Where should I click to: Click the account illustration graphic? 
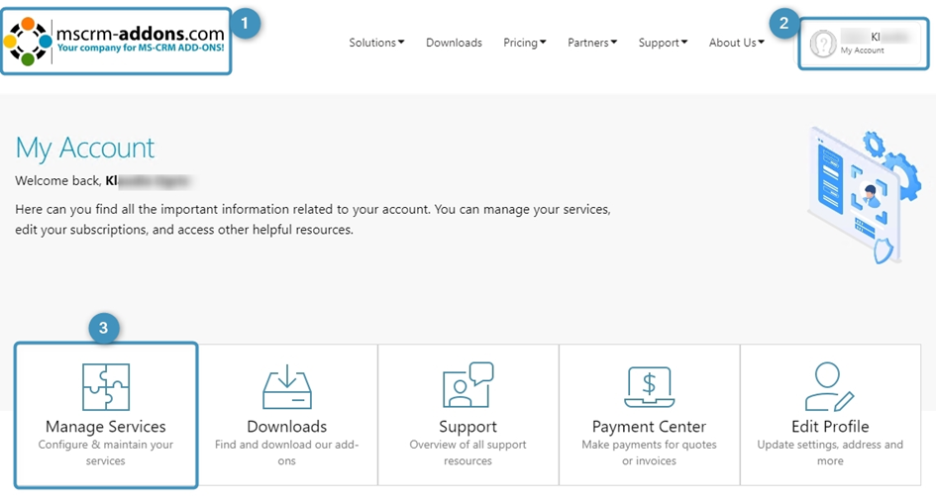coord(864,195)
